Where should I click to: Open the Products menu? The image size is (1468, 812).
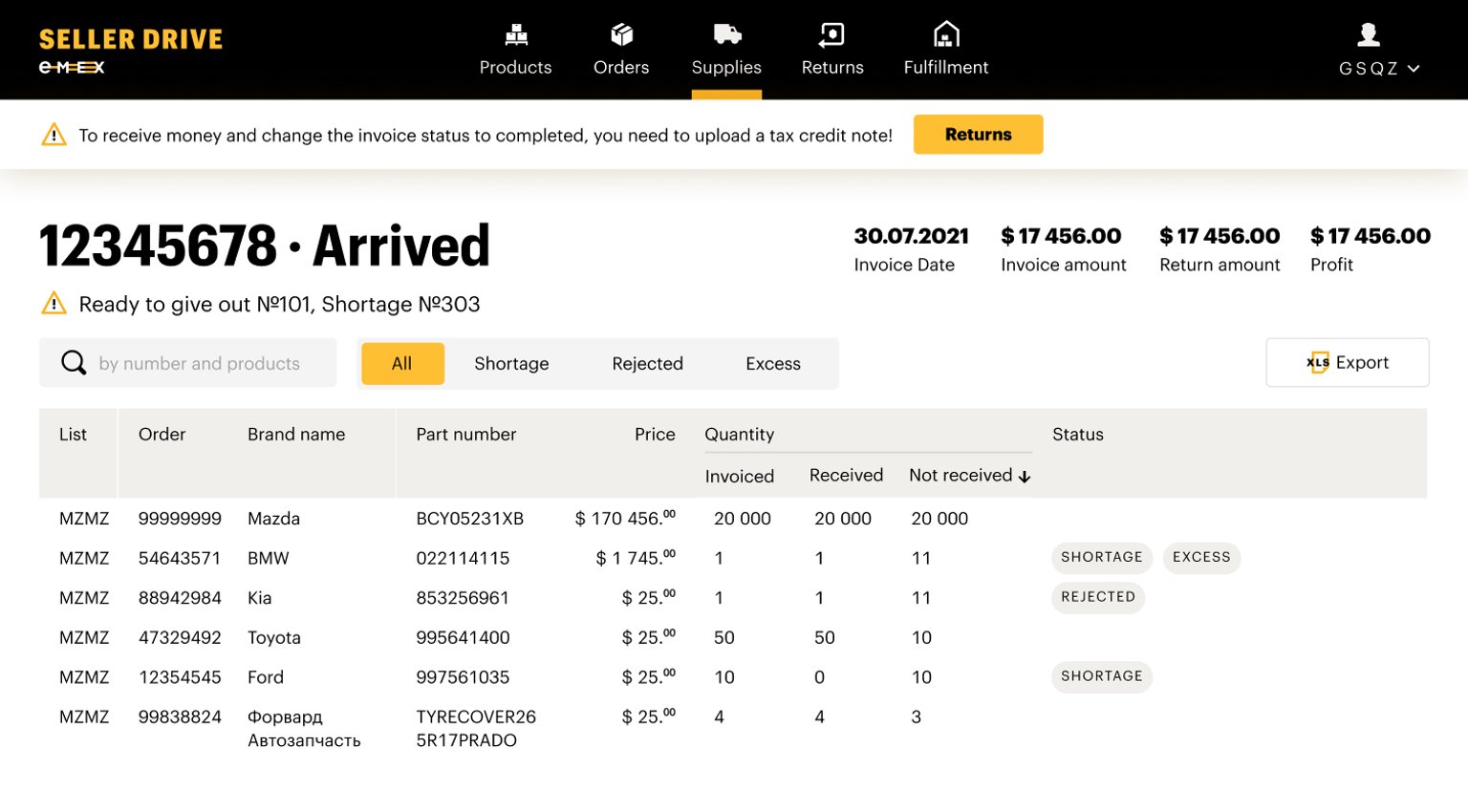[x=516, y=51]
